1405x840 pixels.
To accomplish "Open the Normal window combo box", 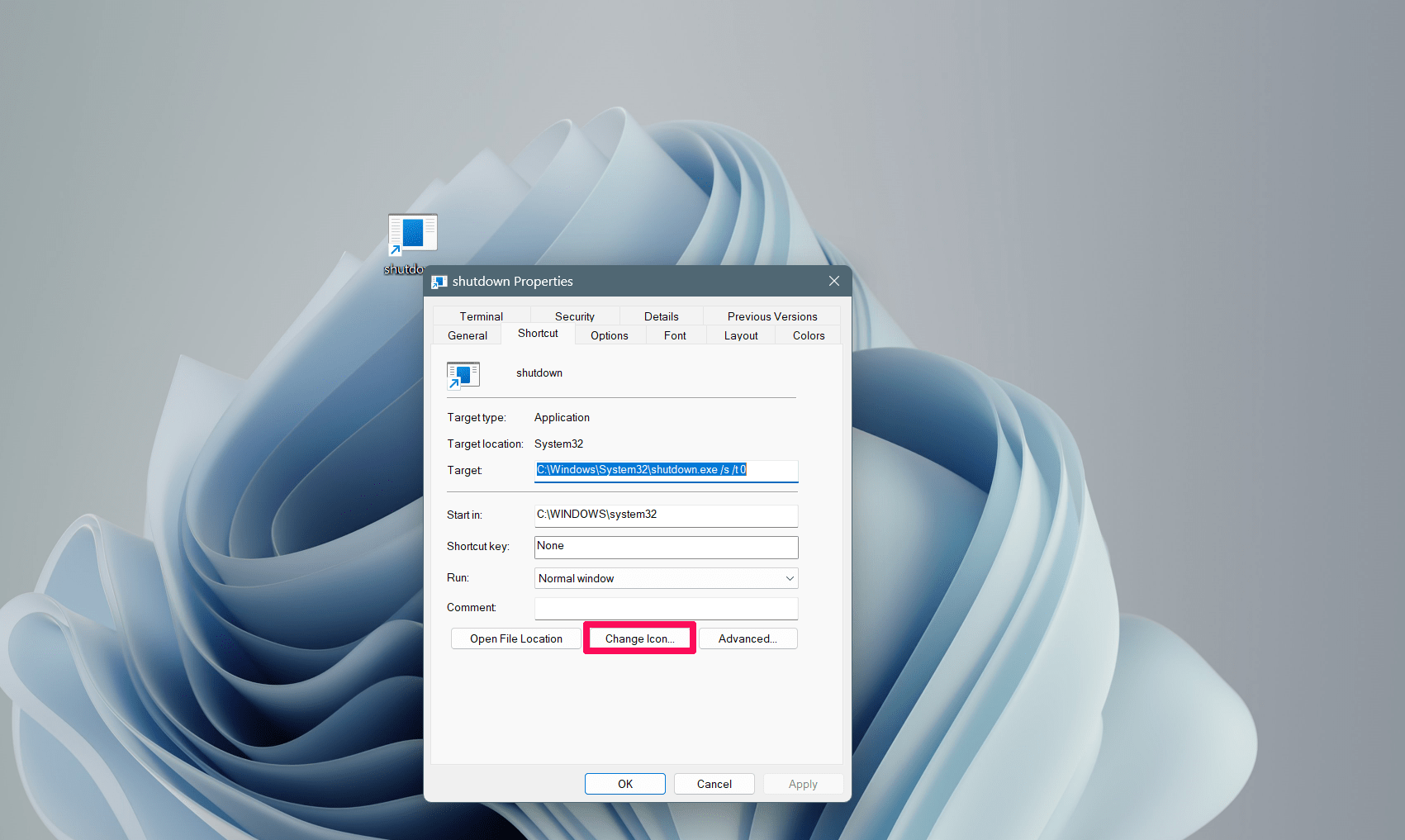I will tap(666, 578).
